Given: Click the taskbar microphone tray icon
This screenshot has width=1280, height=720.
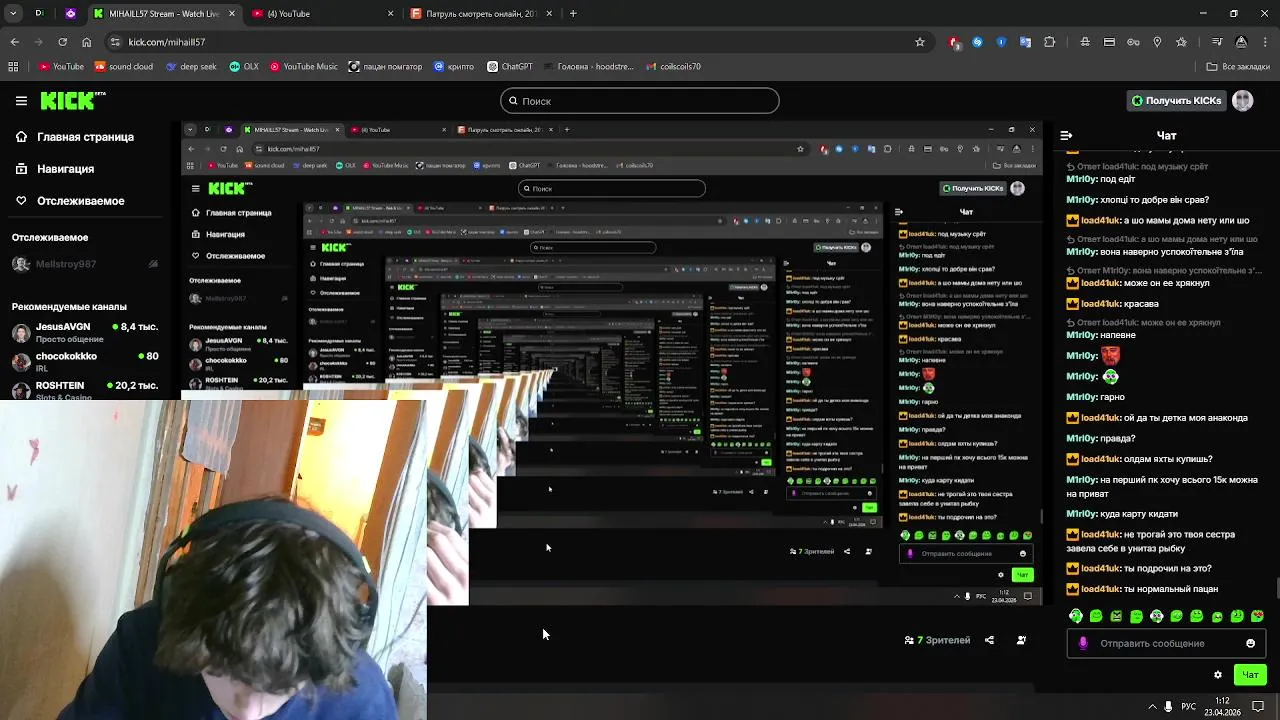Looking at the screenshot, I should click(x=1168, y=707).
